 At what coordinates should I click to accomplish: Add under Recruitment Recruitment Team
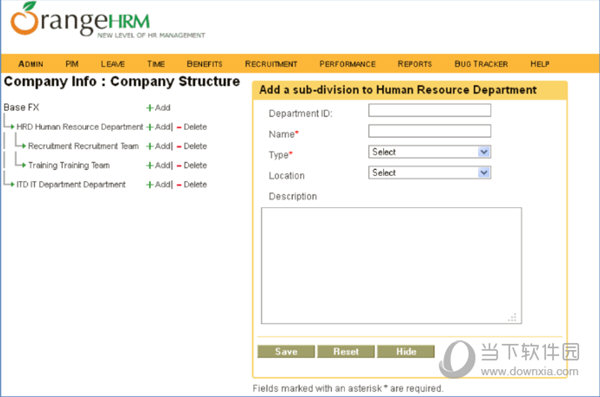[x=159, y=146]
